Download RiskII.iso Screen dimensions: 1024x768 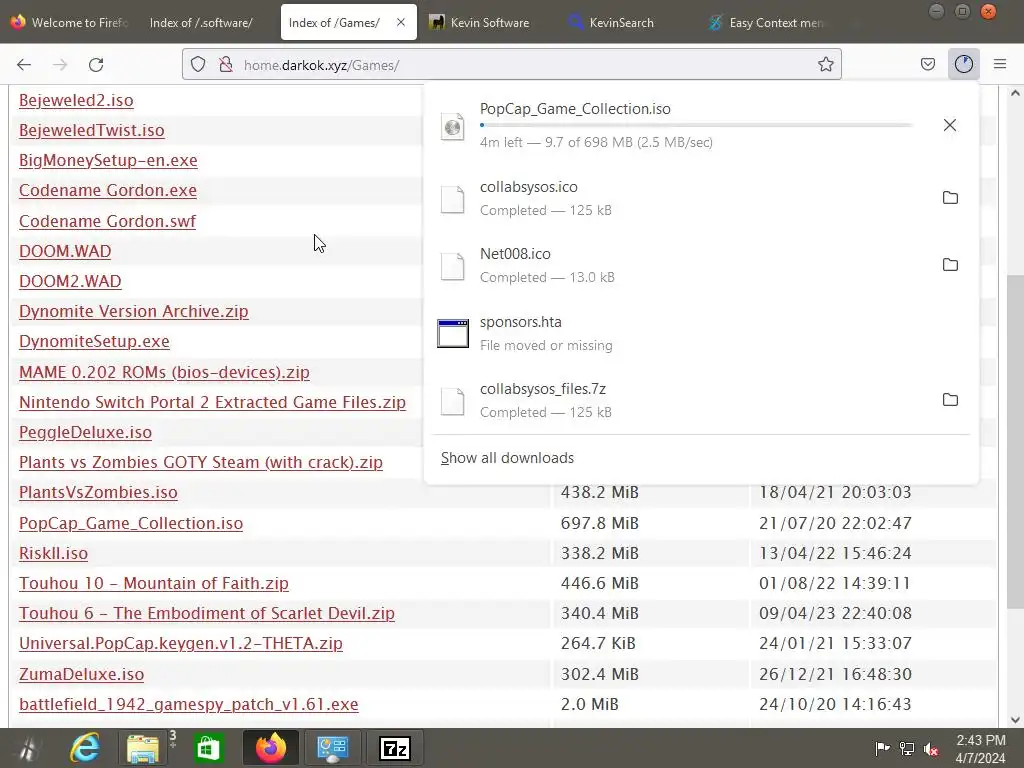pyautogui.click(x=54, y=554)
